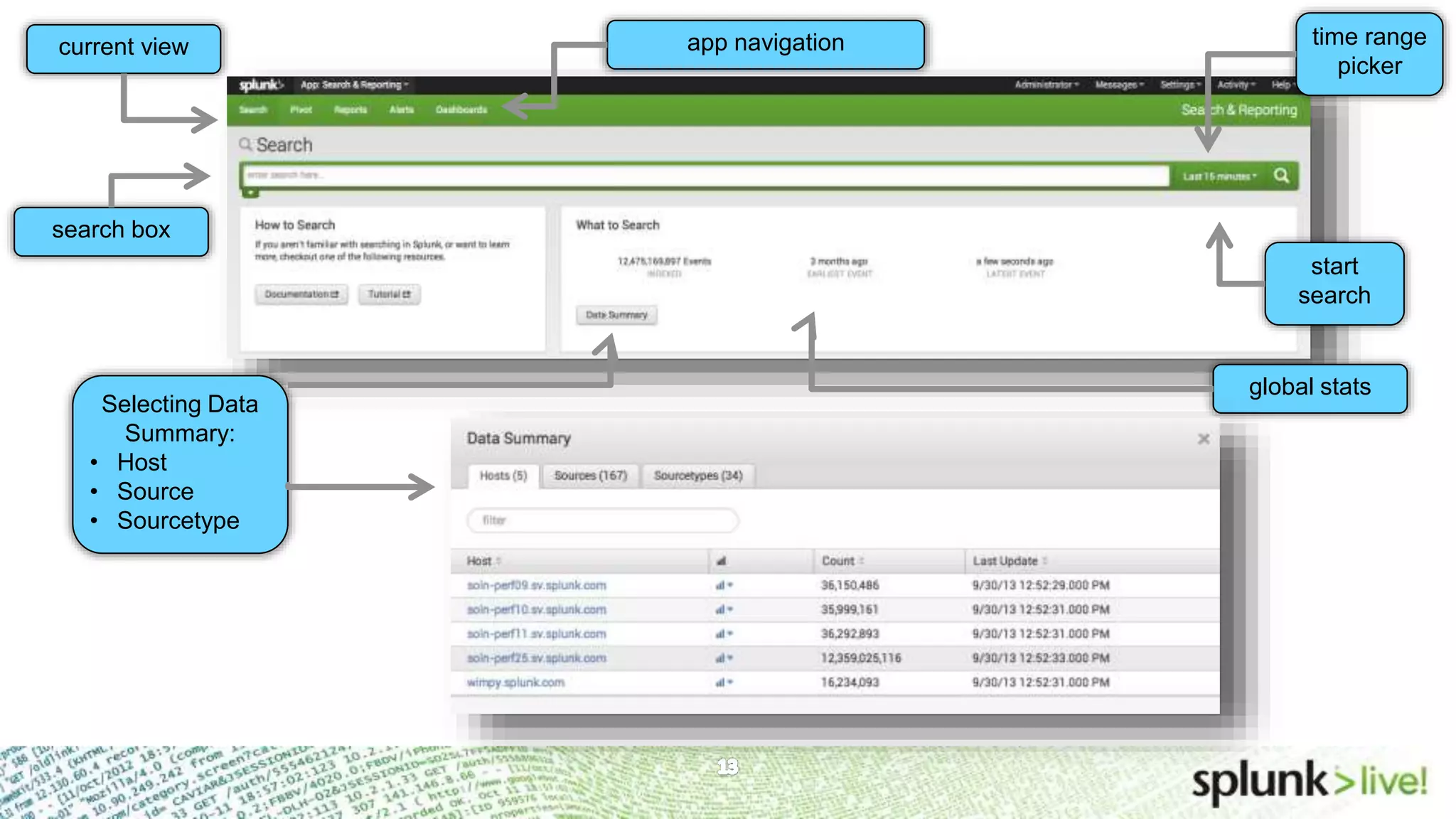Open the Help menu

1283,85
